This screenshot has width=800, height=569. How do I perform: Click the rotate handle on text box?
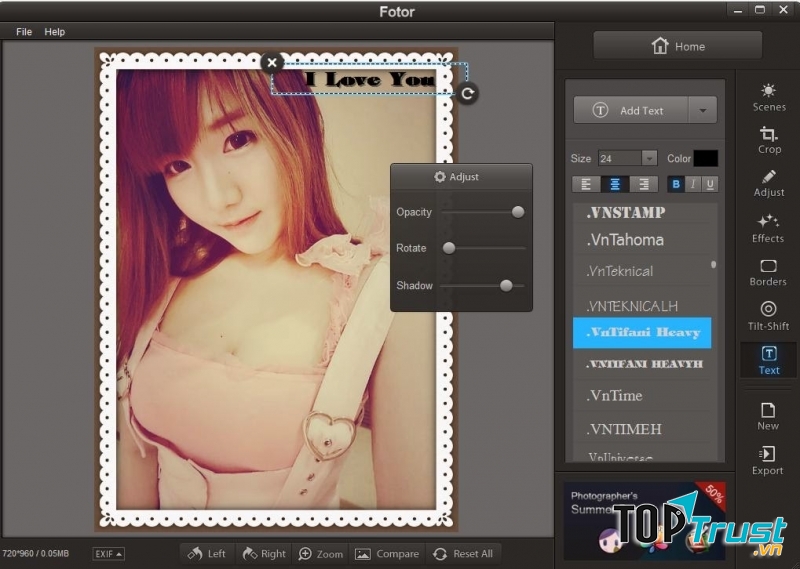click(467, 94)
